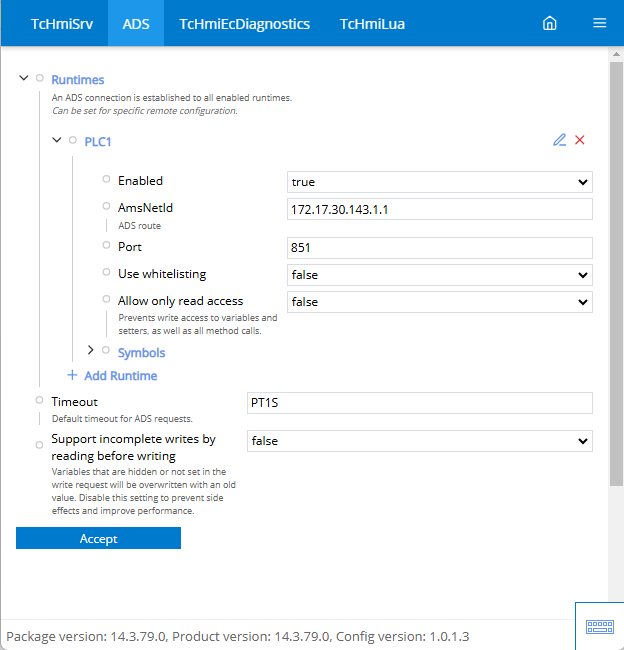This screenshot has height=650, width=624.
Task: Collapse the Runtimes section
Action: pyautogui.click(x=24, y=78)
